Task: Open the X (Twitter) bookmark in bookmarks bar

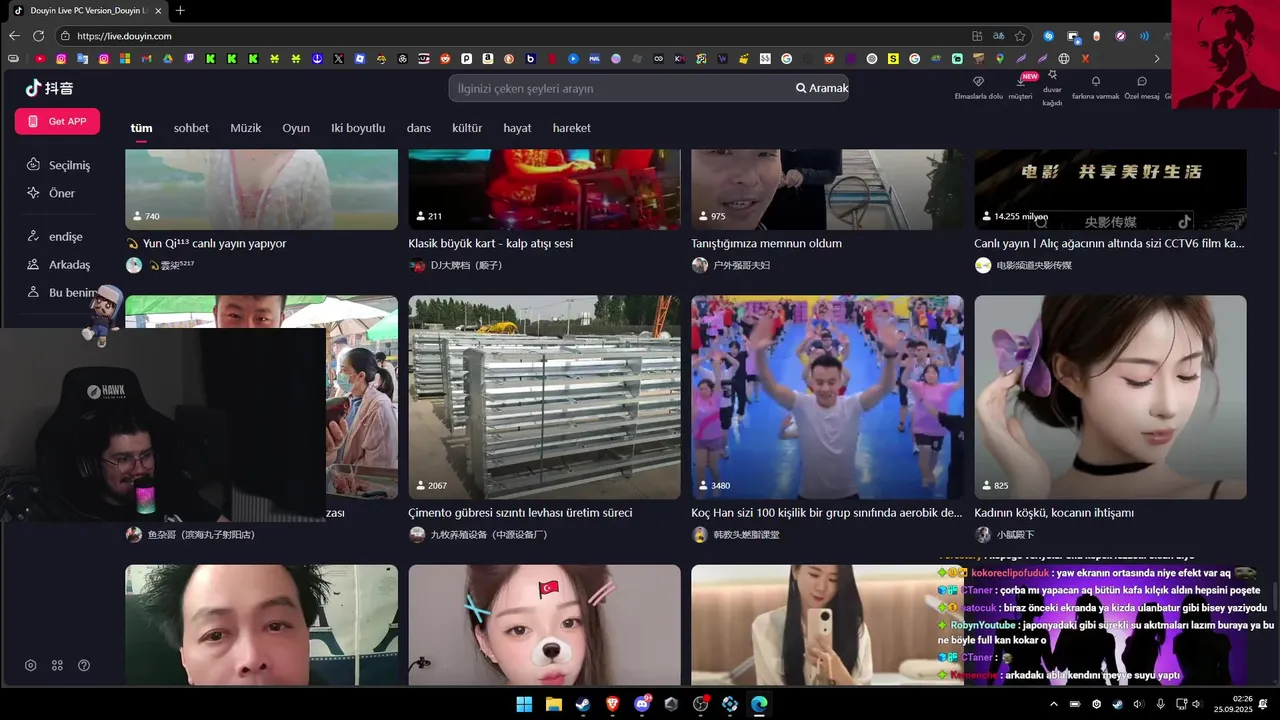Action: point(338,59)
